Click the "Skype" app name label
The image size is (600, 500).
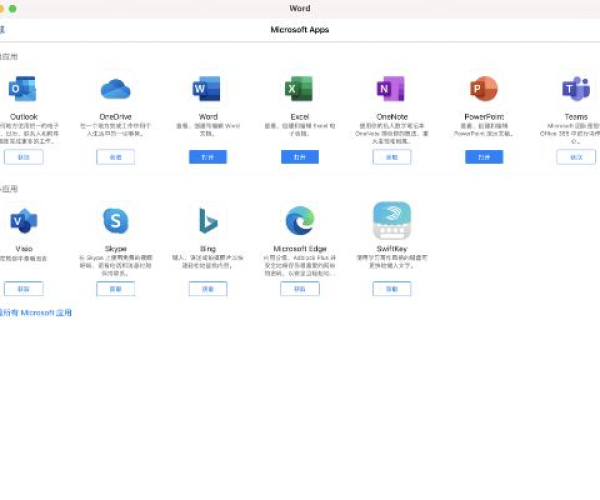pyautogui.click(x=116, y=249)
